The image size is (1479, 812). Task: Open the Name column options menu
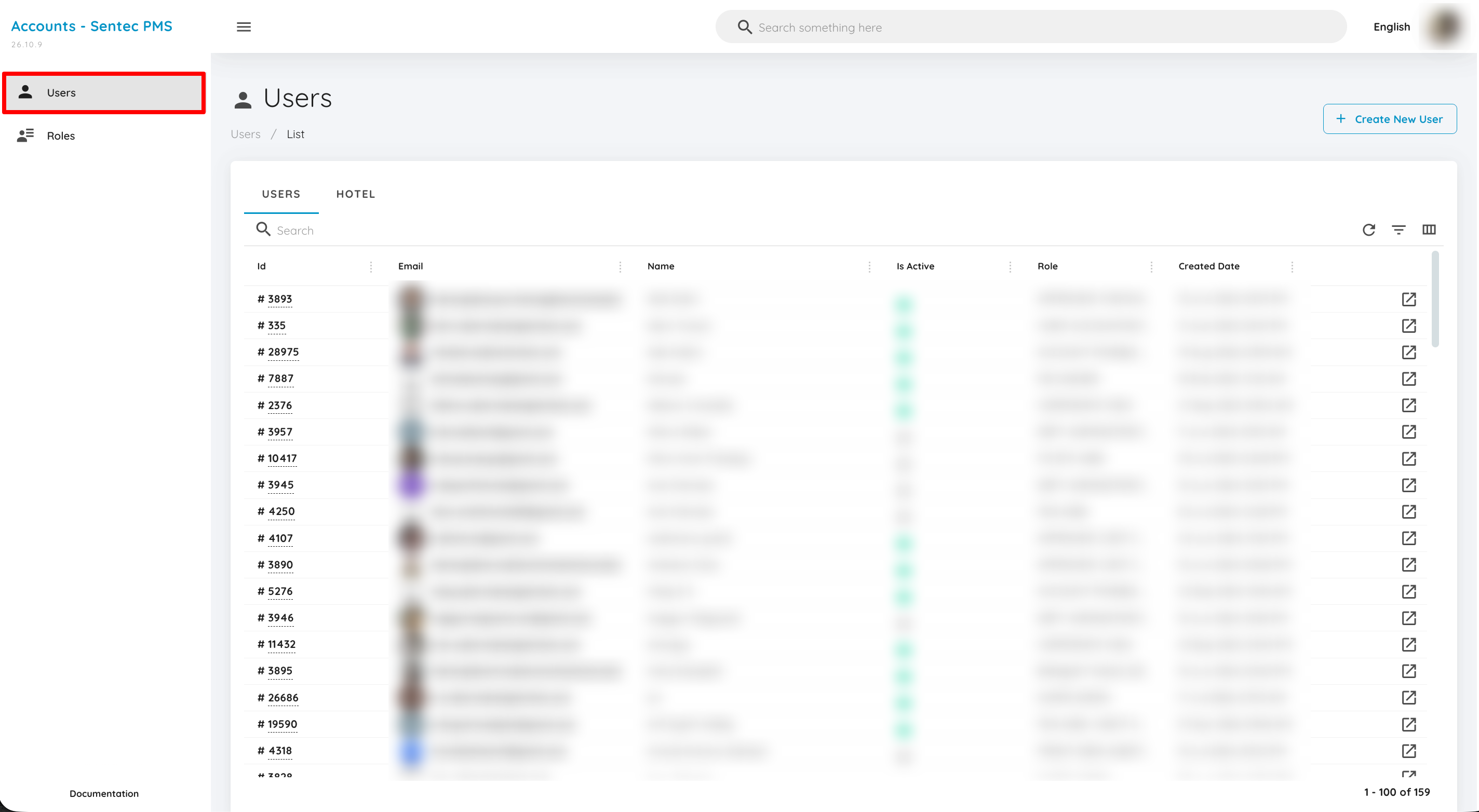point(869,266)
